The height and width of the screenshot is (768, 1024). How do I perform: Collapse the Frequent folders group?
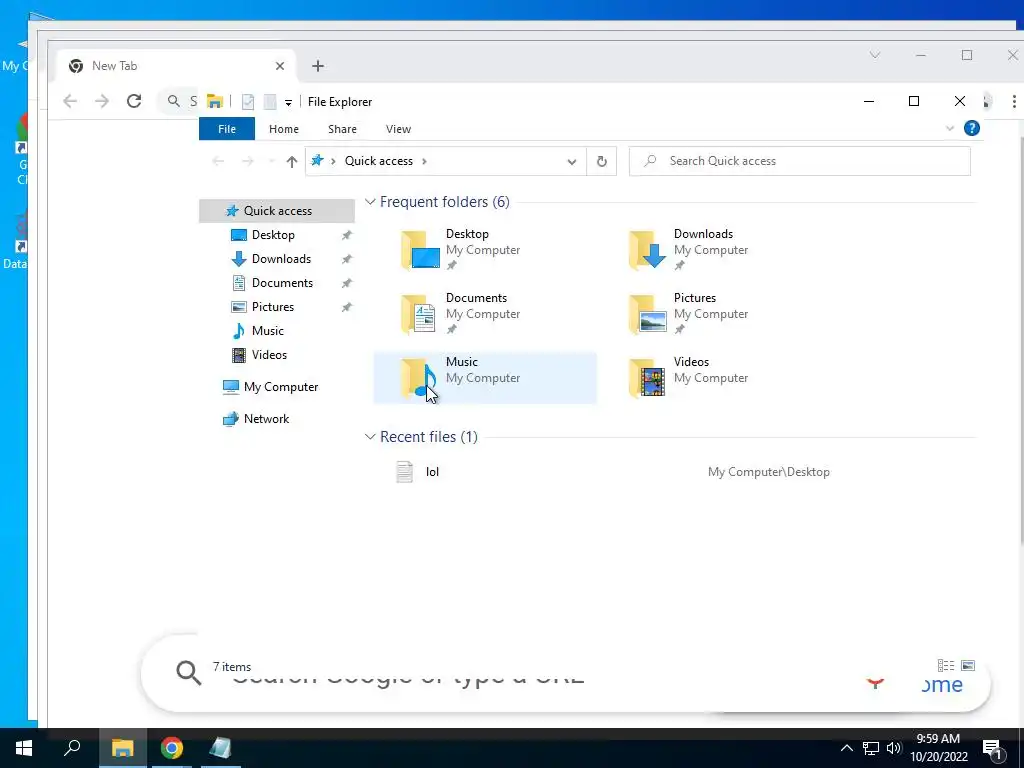pyautogui.click(x=370, y=202)
